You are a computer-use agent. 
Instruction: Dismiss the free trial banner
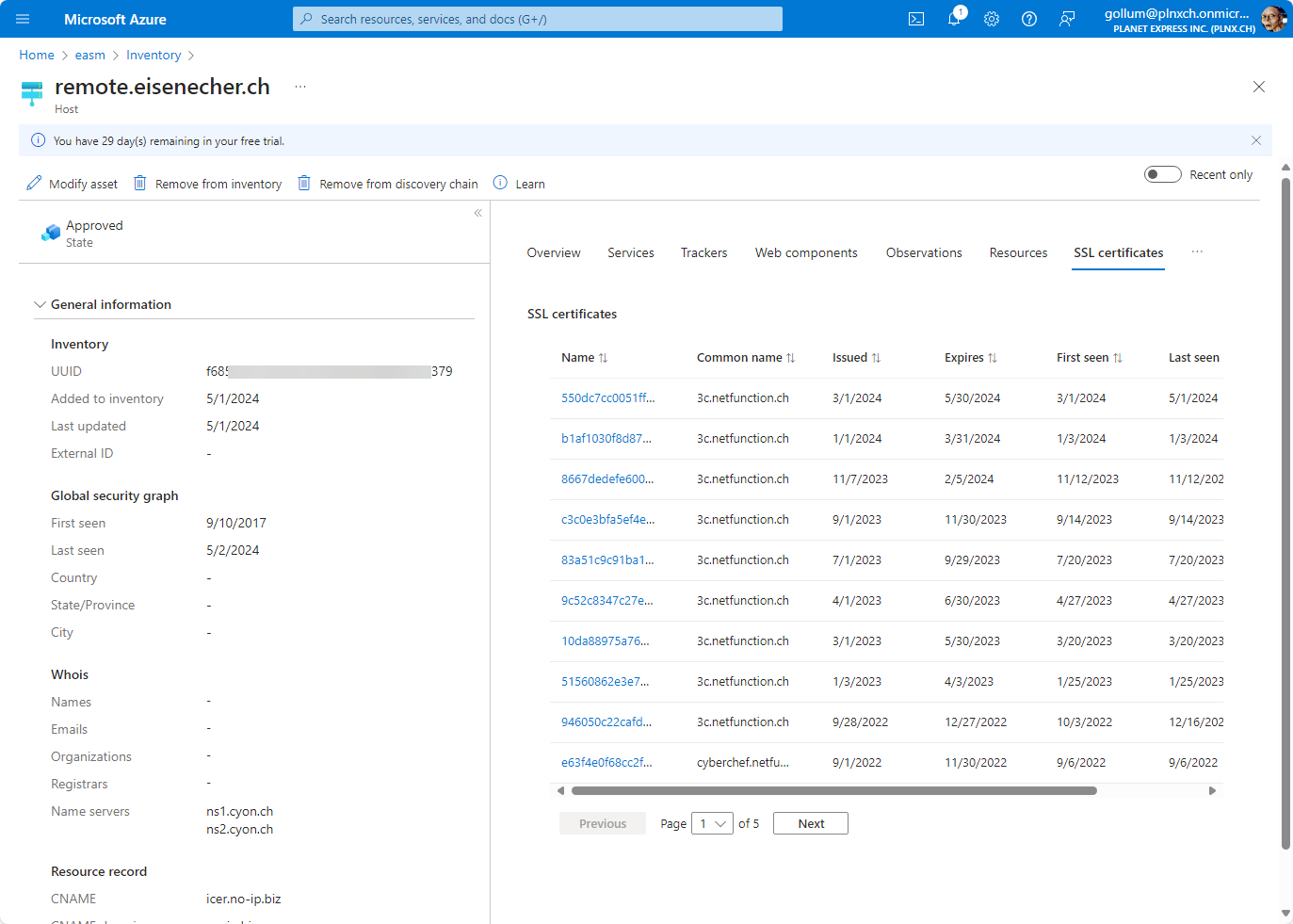coord(1255,140)
